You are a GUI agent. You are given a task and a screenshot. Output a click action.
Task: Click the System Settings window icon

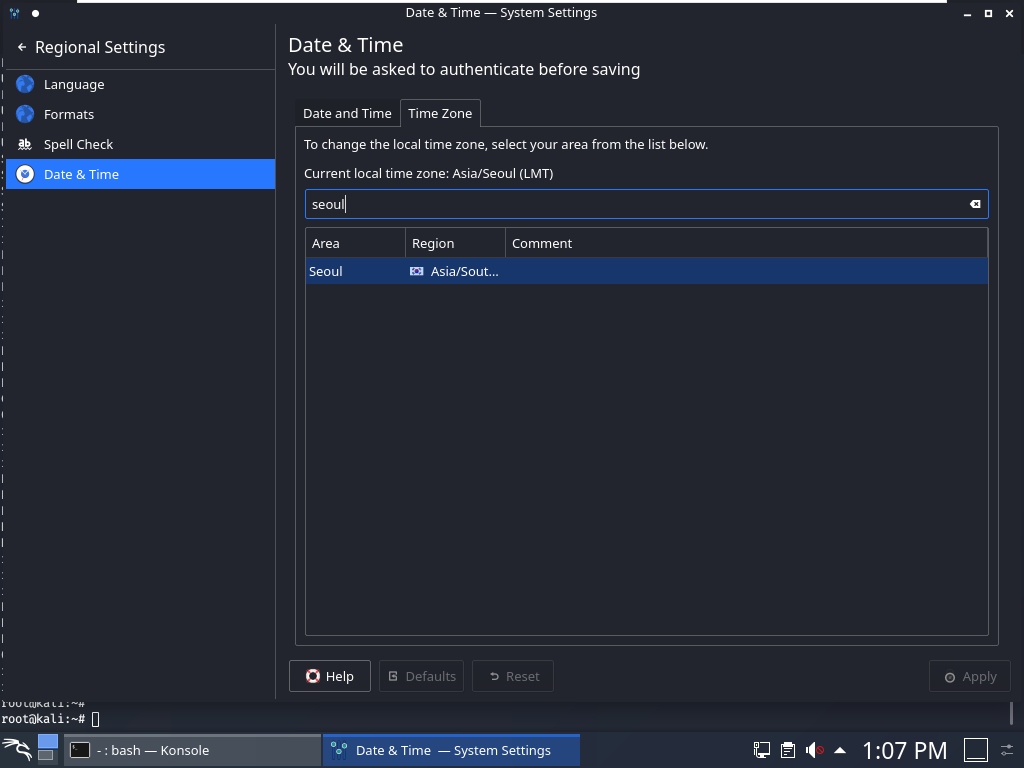[14, 12]
